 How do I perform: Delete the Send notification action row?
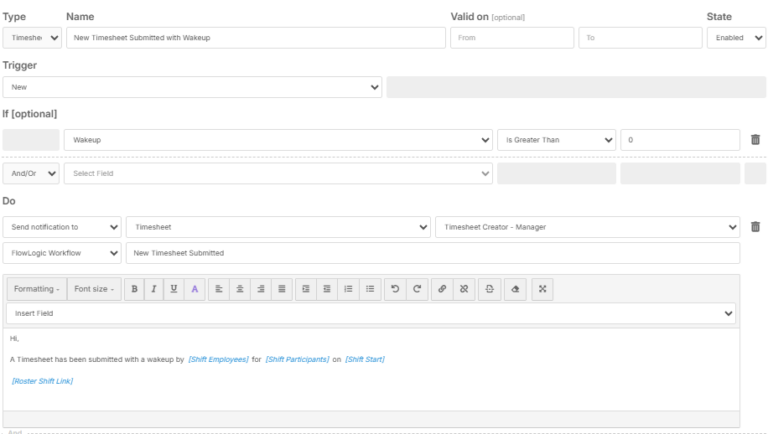tap(755, 227)
